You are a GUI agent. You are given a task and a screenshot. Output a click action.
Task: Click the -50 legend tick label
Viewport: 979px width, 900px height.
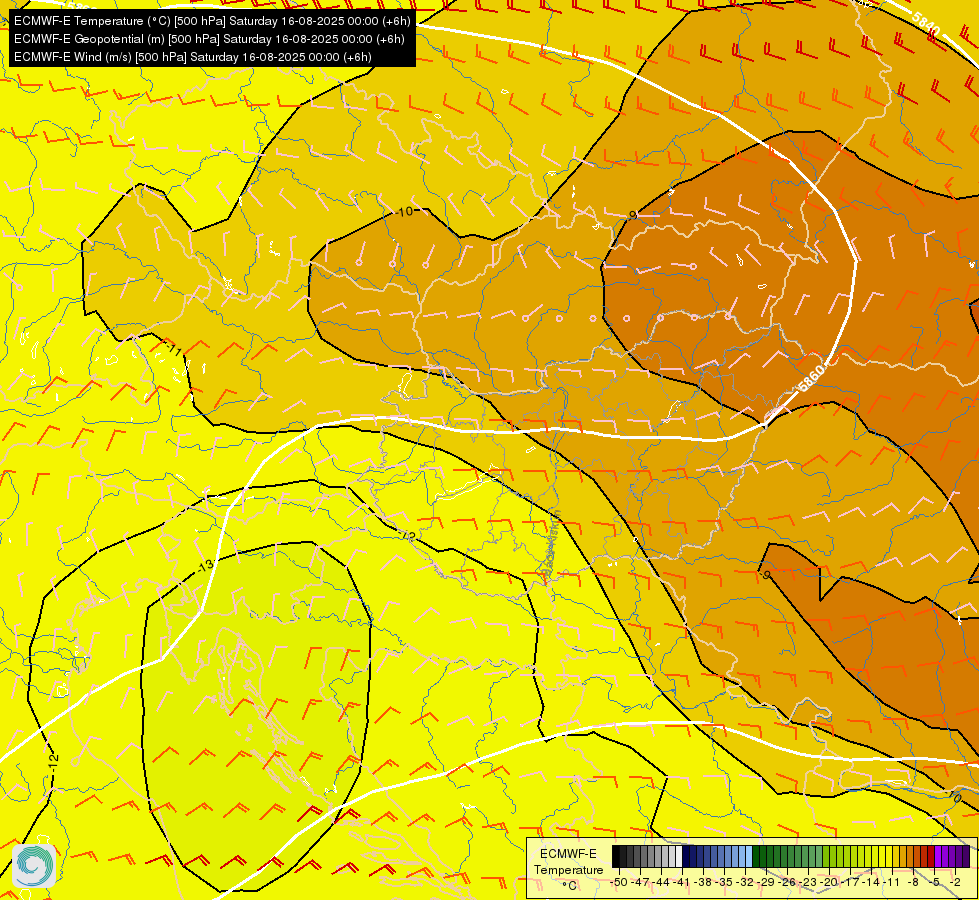(x=619, y=882)
